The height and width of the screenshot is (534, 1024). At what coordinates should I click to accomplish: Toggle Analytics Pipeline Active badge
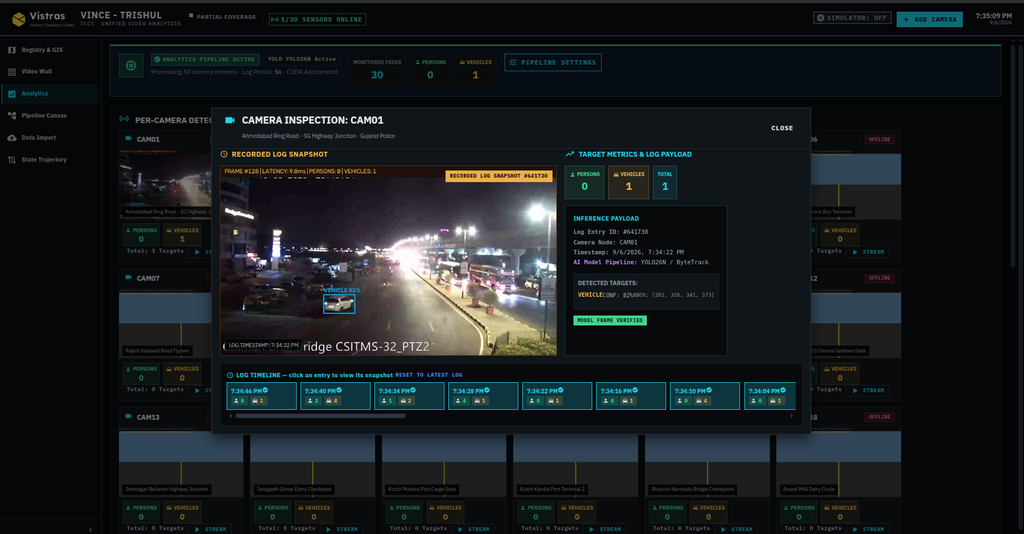[x=205, y=59]
